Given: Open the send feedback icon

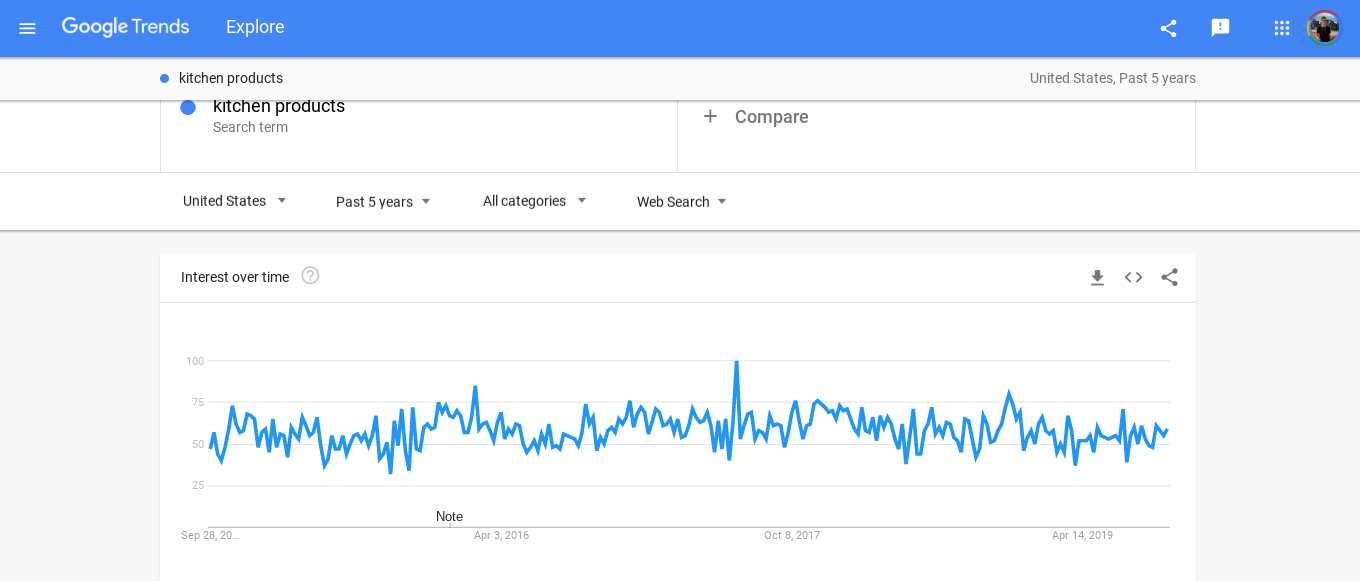Looking at the screenshot, I should 1220,28.
